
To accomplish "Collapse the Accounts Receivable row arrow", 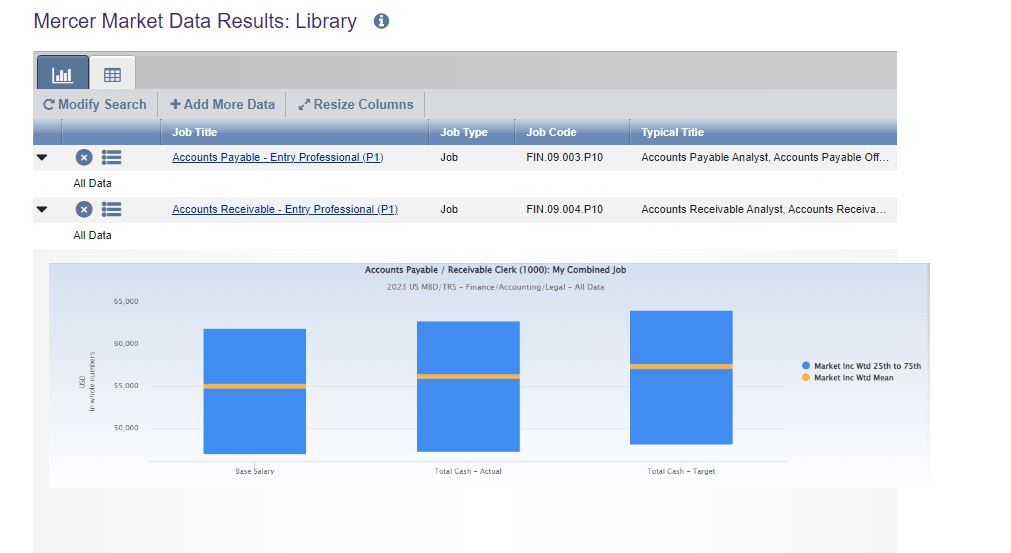I will click(42, 209).
